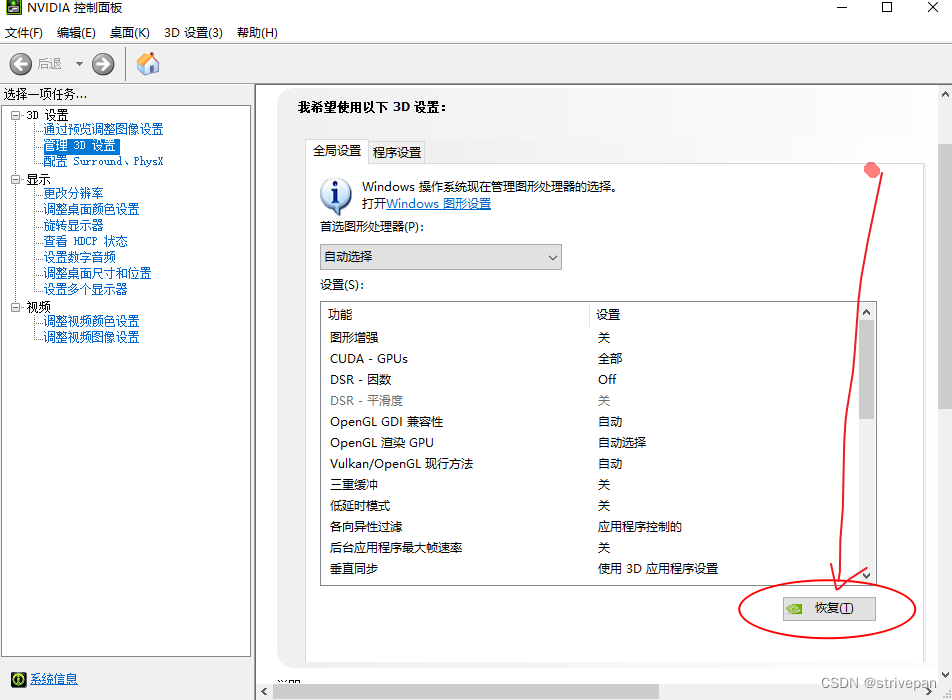
Task: Click the settings list vertical scrollbar thumb
Action: pos(866,370)
